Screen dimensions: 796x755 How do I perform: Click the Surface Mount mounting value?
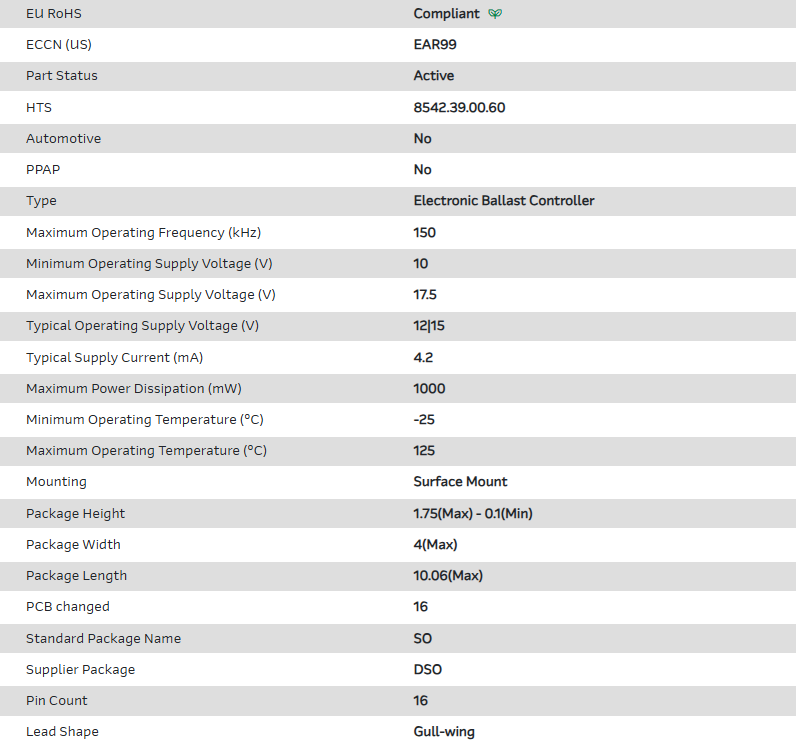coord(460,482)
